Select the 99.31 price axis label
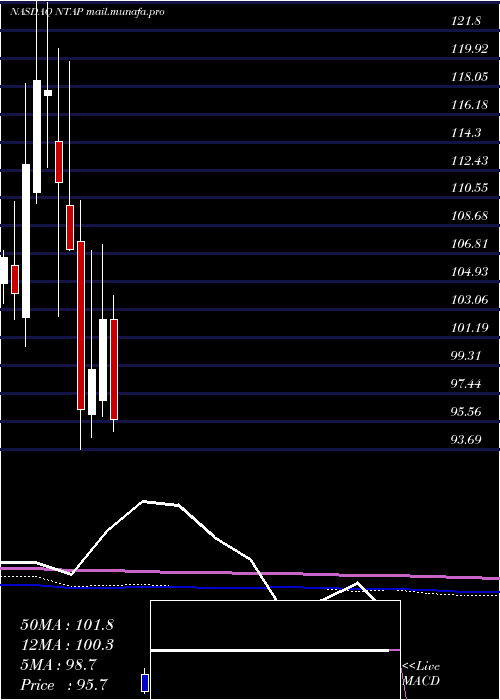The width and height of the screenshot is (500, 700). point(466,356)
